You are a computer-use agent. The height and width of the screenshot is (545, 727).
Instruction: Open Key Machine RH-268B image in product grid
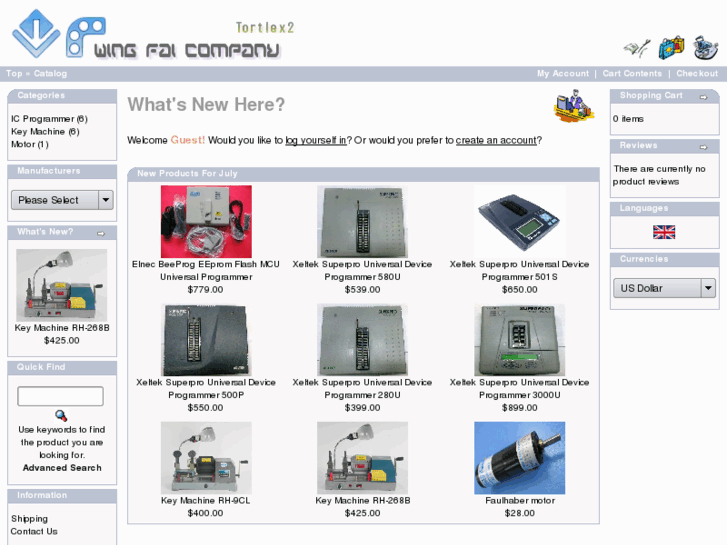[363, 458]
